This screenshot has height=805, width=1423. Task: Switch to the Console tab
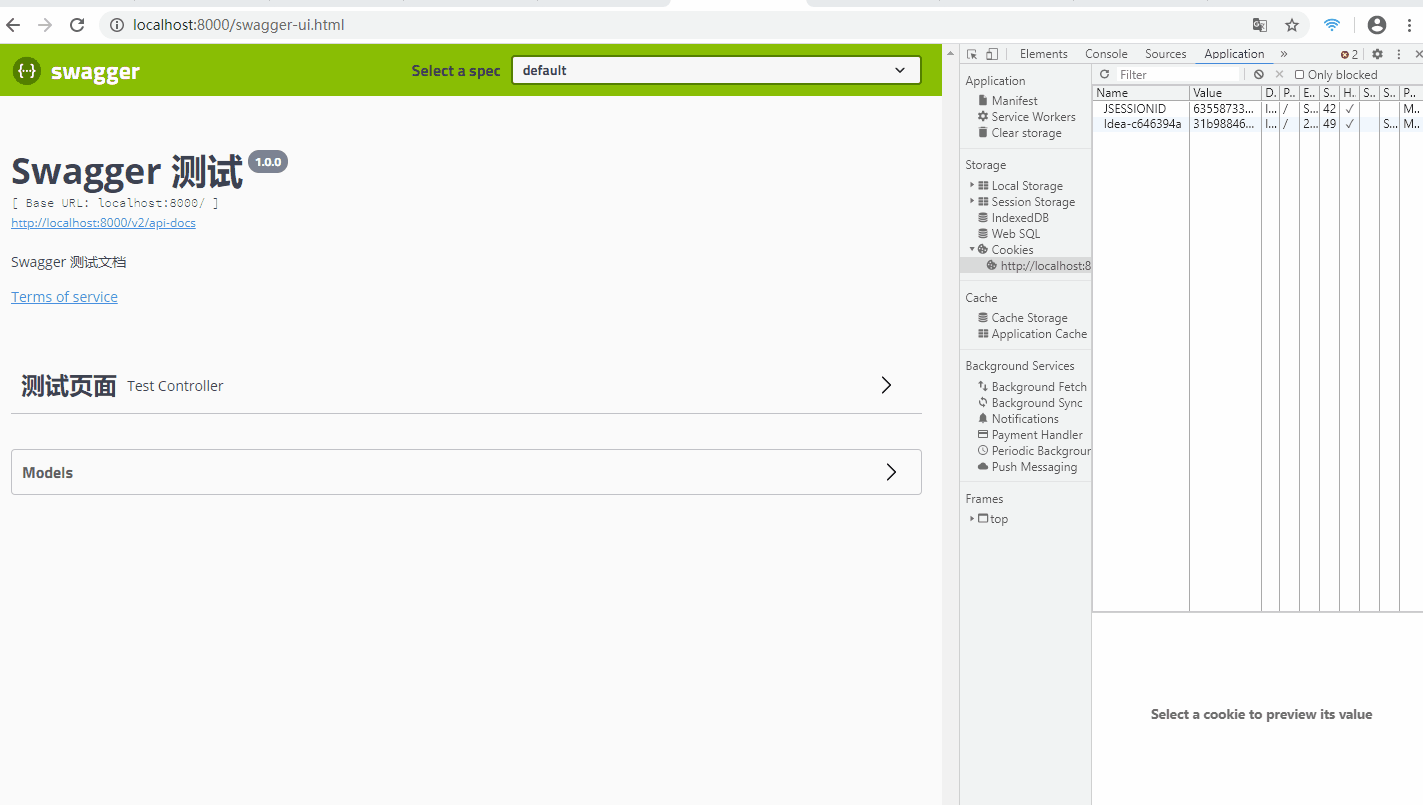coord(1106,54)
